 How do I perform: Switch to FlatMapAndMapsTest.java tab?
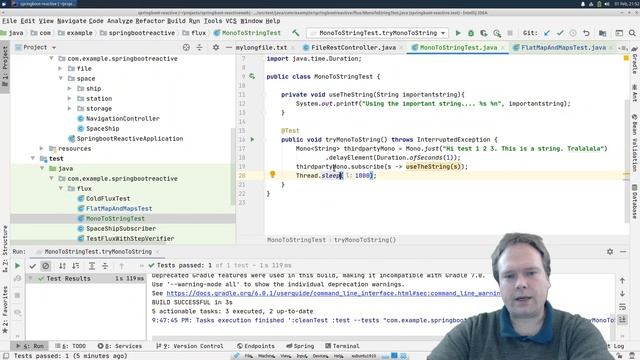pos(563,47)
